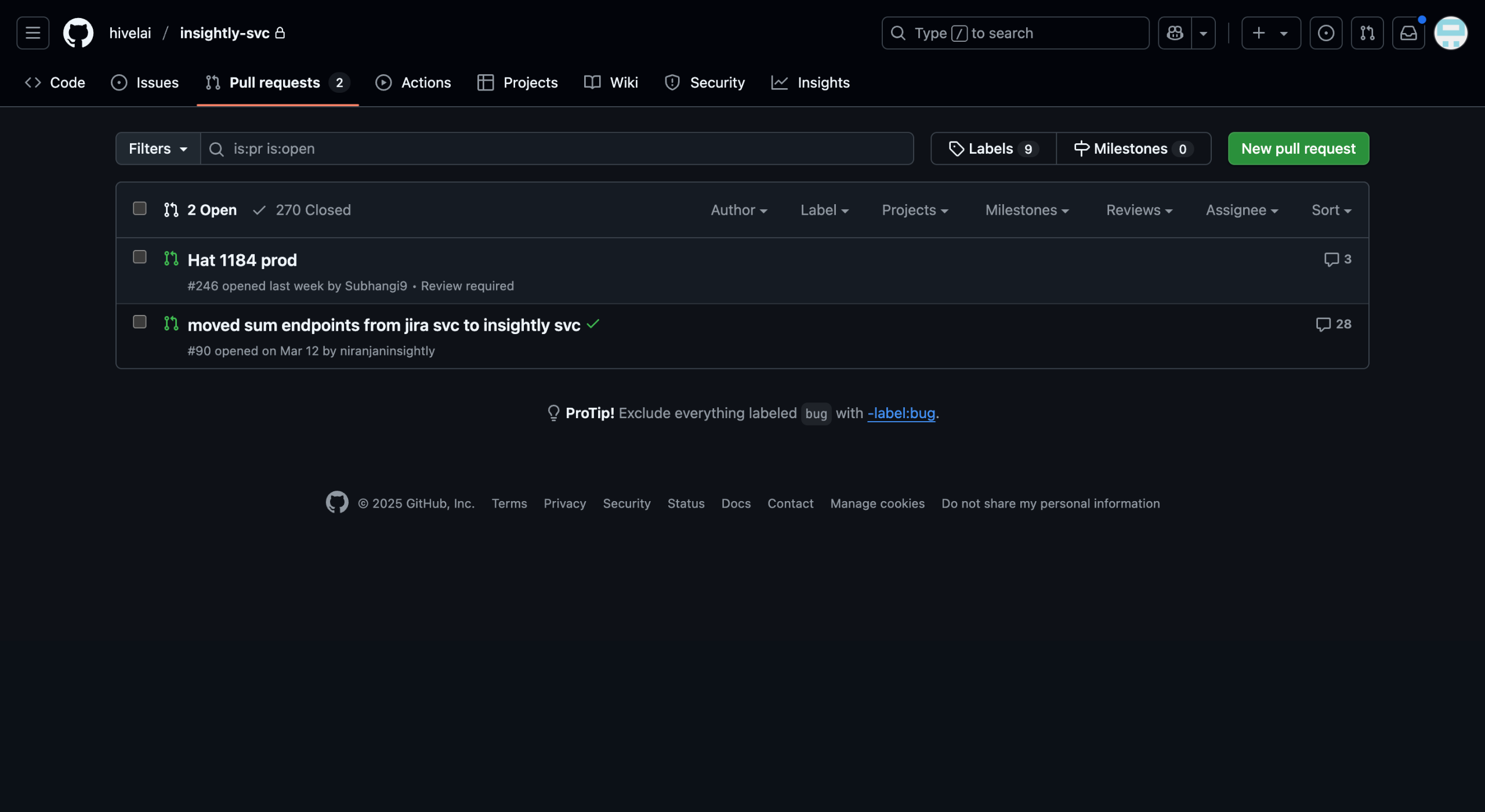Open the global issues icon in header

point(1325,33)
